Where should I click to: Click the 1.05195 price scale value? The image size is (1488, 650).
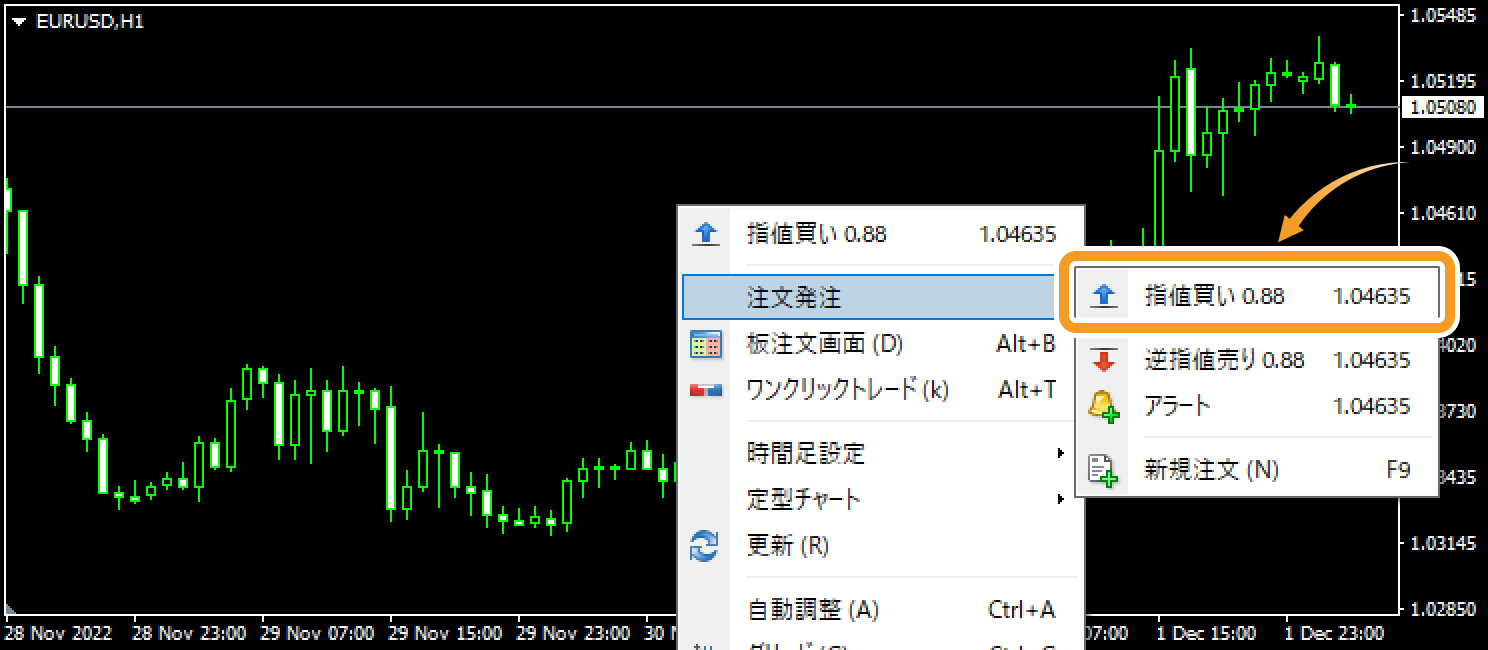(1443, 81)
